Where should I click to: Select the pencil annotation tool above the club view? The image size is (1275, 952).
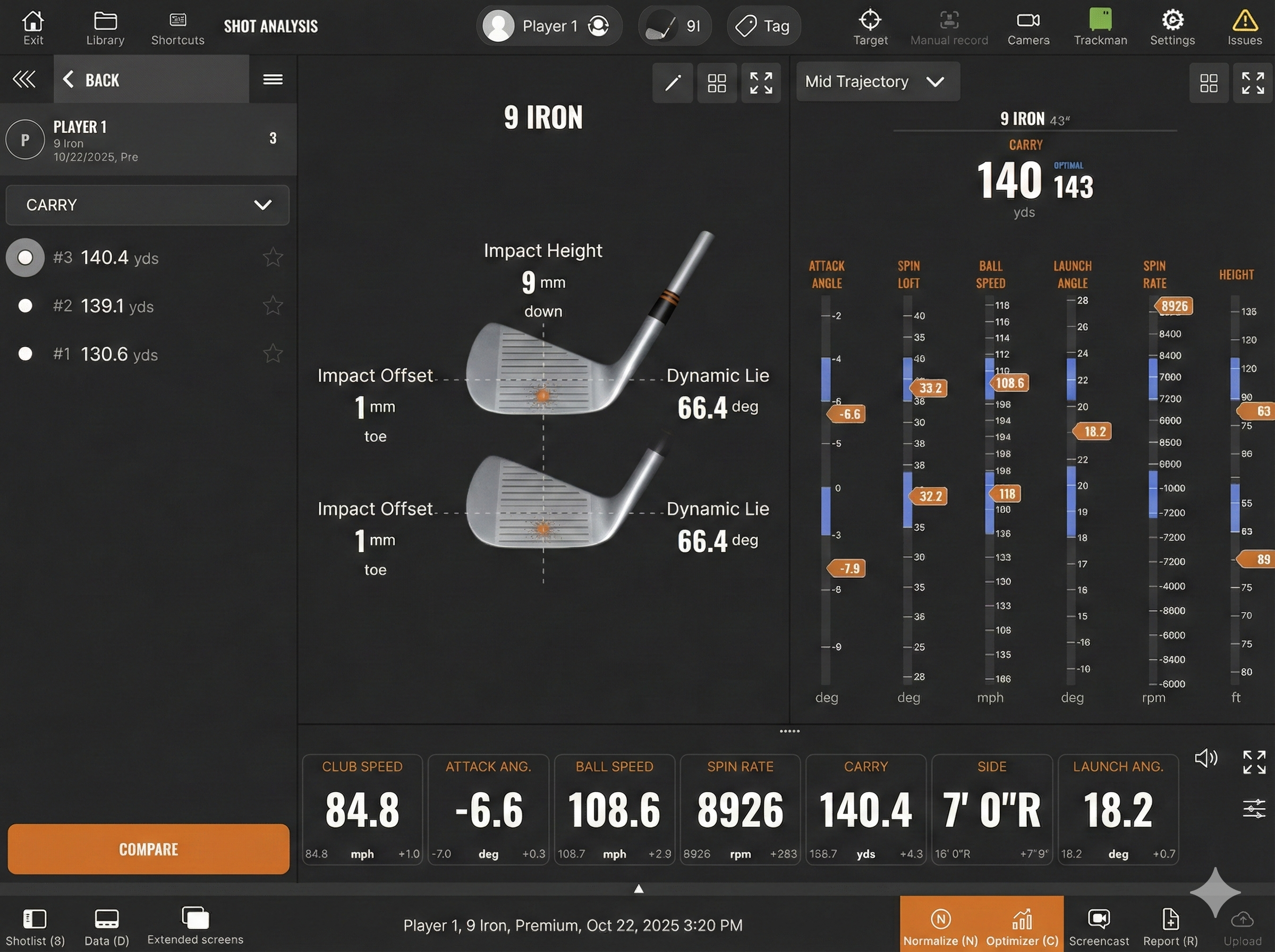click(672, 83)
